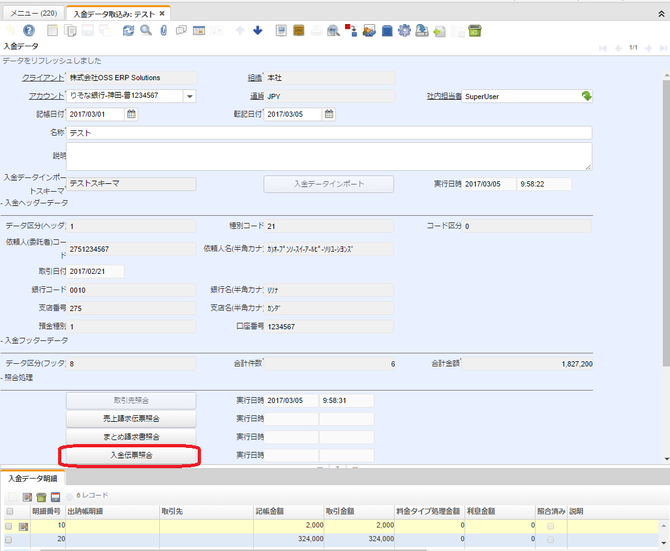
Task: Go to detail record with blue down arrow
Action: pyautogui.click(x=258, y=30)
